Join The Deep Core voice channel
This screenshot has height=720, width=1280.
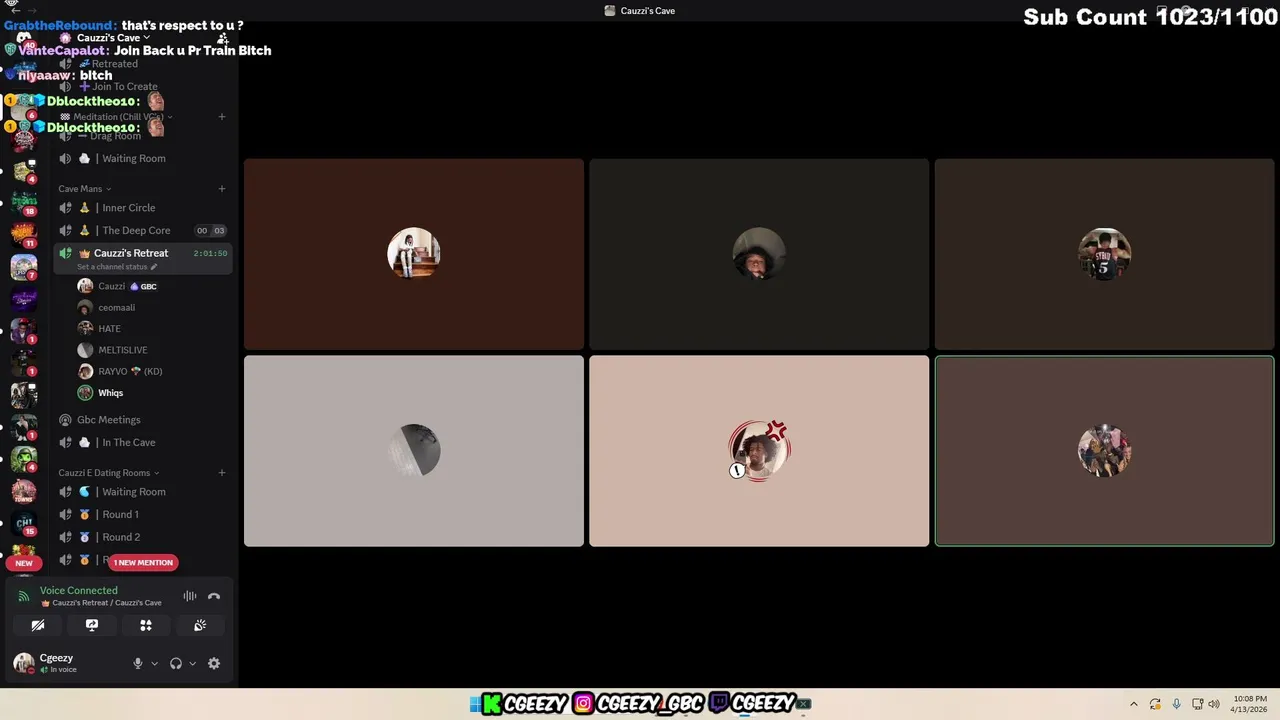pyautogui.click(x=143, y=231)
